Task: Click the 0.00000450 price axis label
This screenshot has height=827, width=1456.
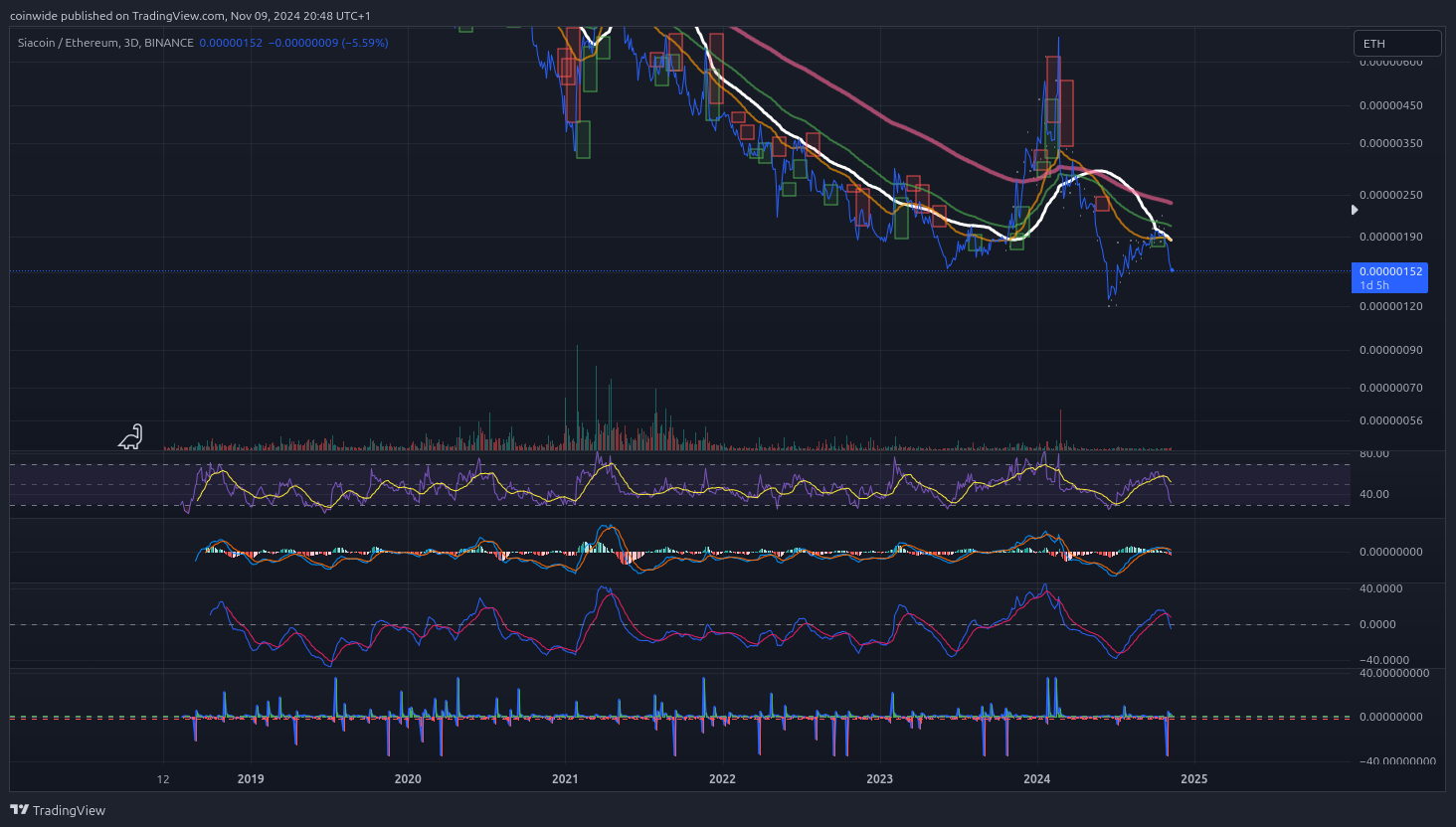Action: tap(1390, 105)
